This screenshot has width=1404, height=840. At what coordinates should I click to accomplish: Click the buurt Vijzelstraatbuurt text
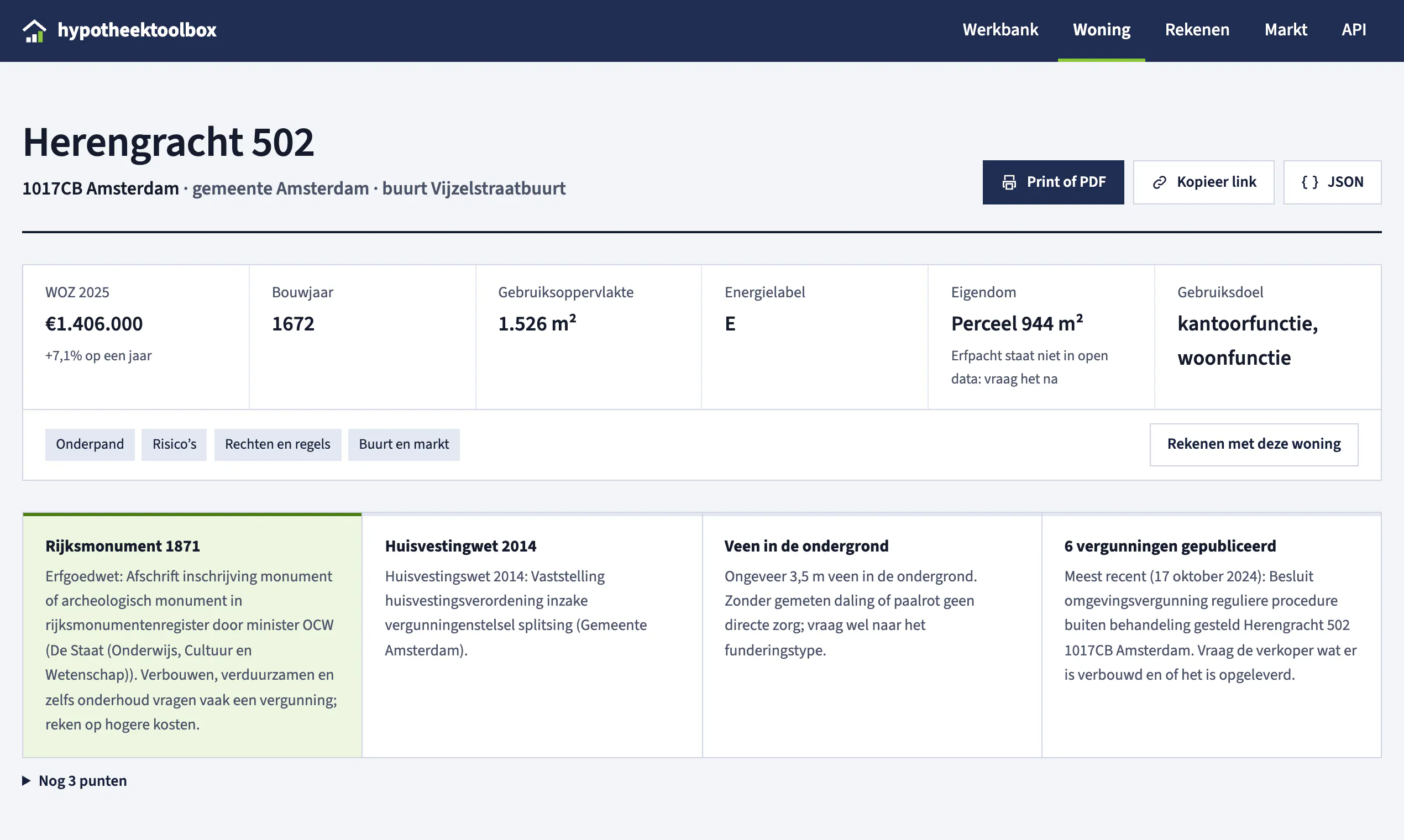pos(474,188)
